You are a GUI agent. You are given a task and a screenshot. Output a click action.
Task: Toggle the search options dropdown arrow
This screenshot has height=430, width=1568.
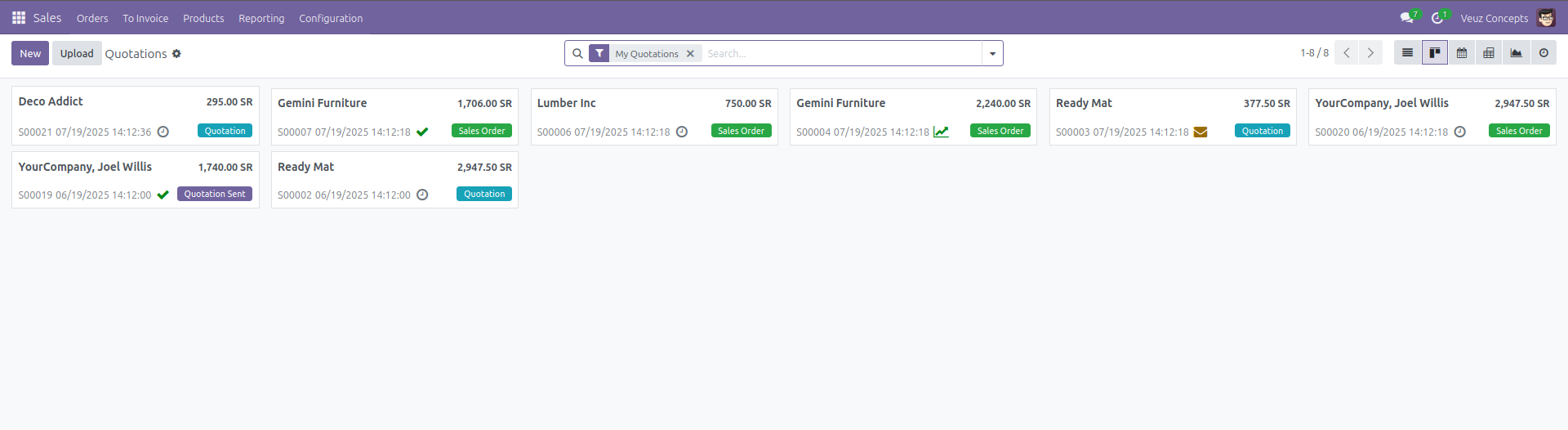[992, 54]
